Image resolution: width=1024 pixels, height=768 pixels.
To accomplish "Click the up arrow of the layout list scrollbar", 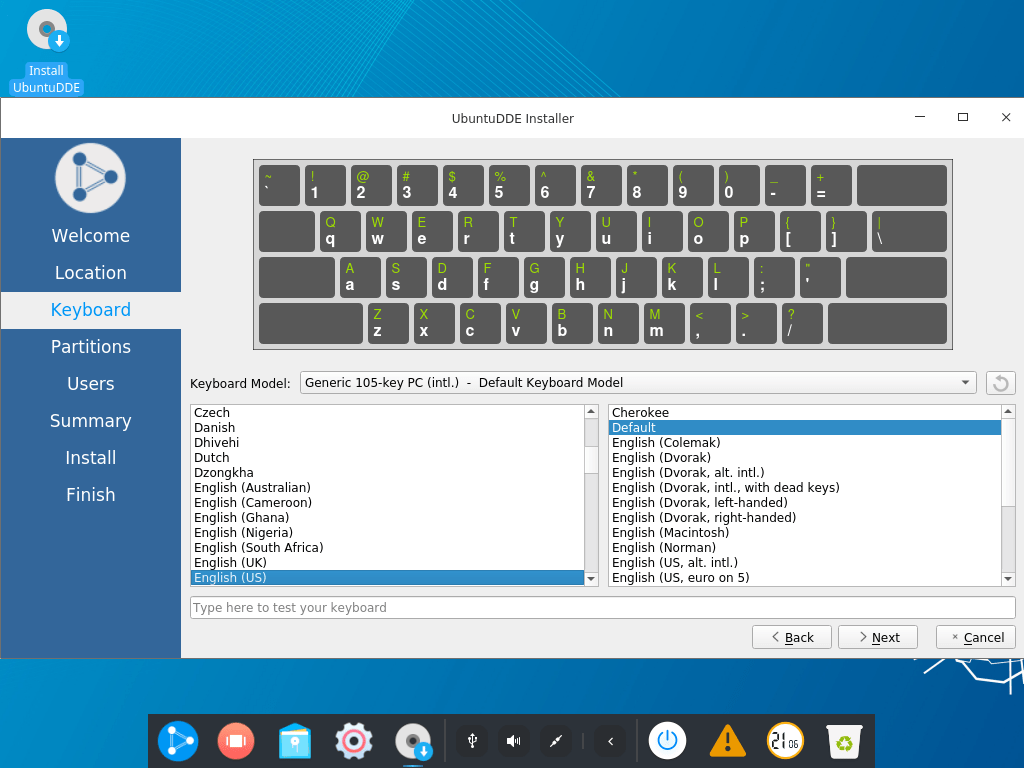I will (591, 412).
